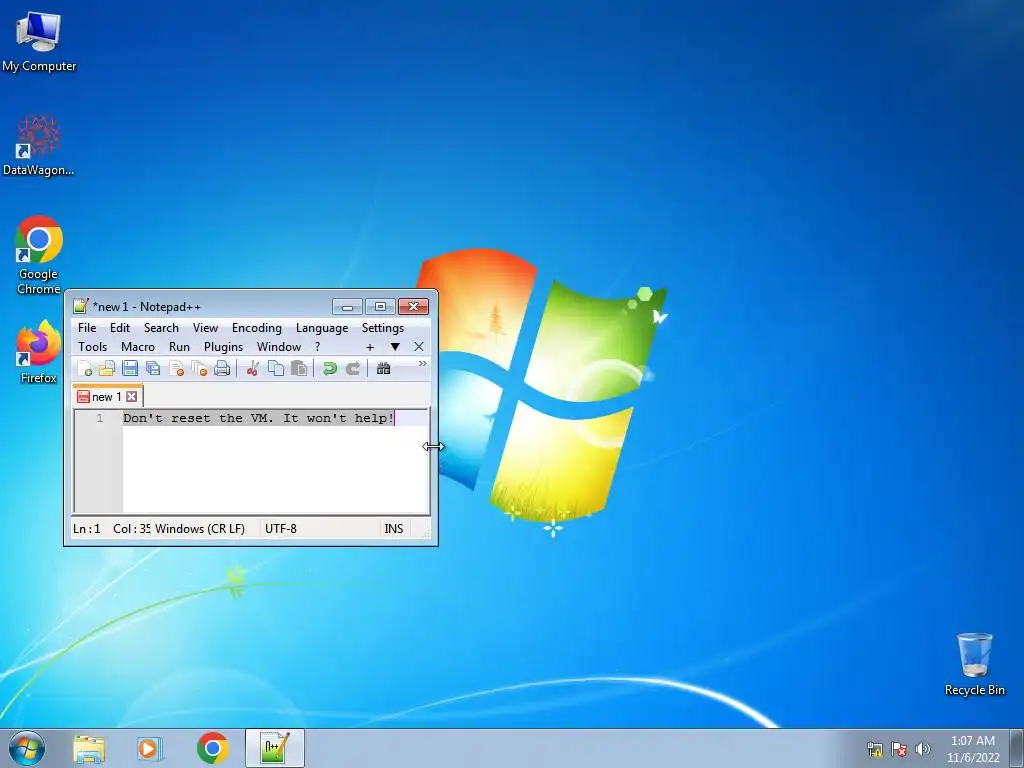Click the Save All toolbar icon
Image resolution: width=1024 pixels, height=768 pixels.
tap(153, 368)
